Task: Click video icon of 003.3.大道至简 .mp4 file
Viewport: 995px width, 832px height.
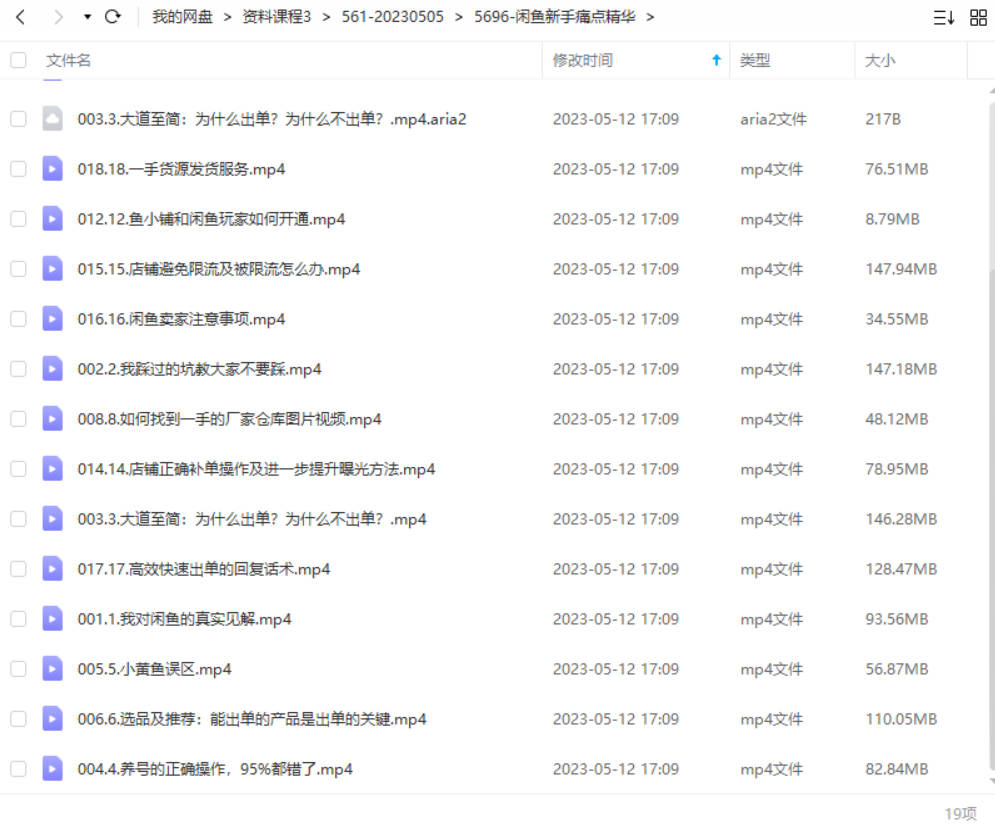Action: point(53,518)
